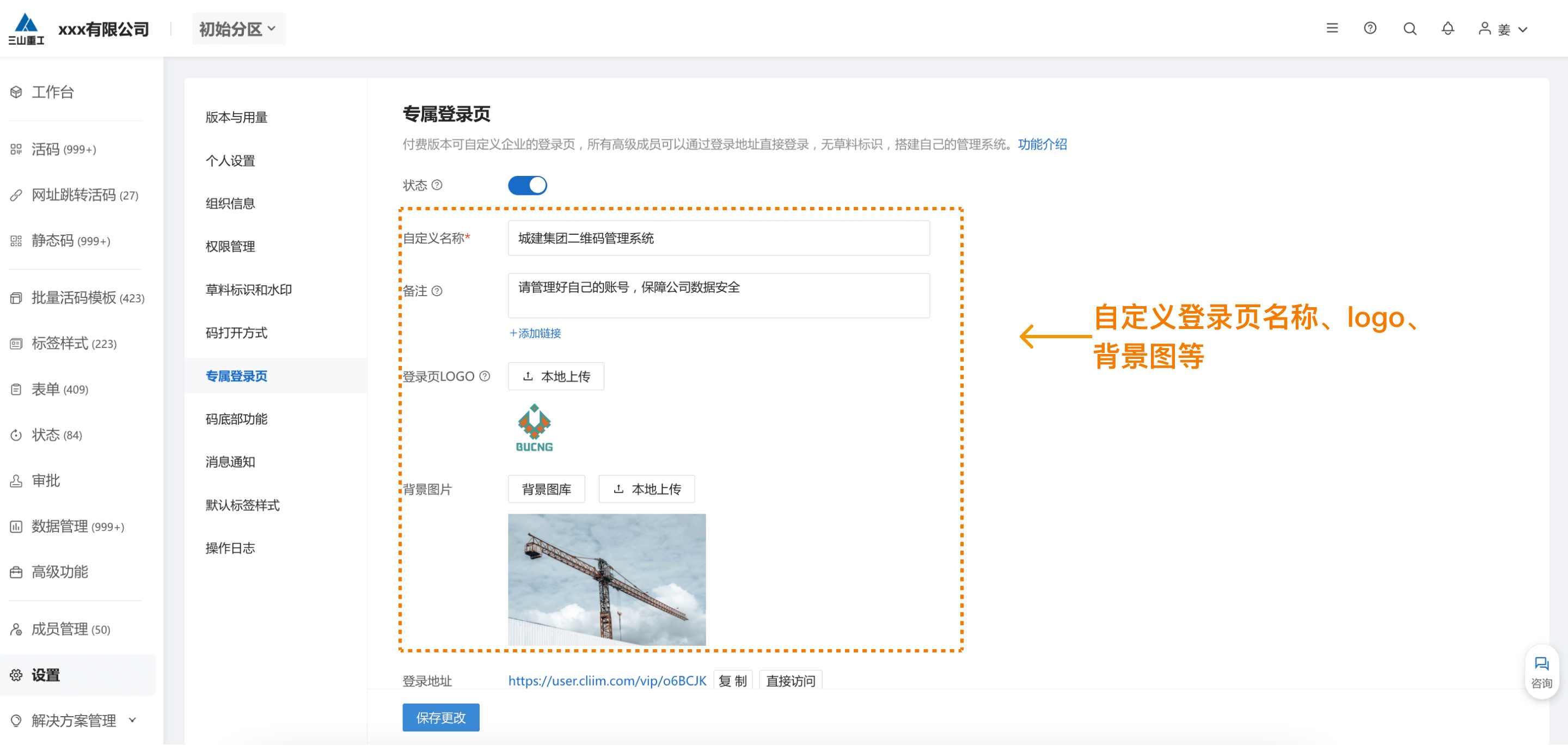
Task: Open 个人设置 settings section
Action: 230,161
